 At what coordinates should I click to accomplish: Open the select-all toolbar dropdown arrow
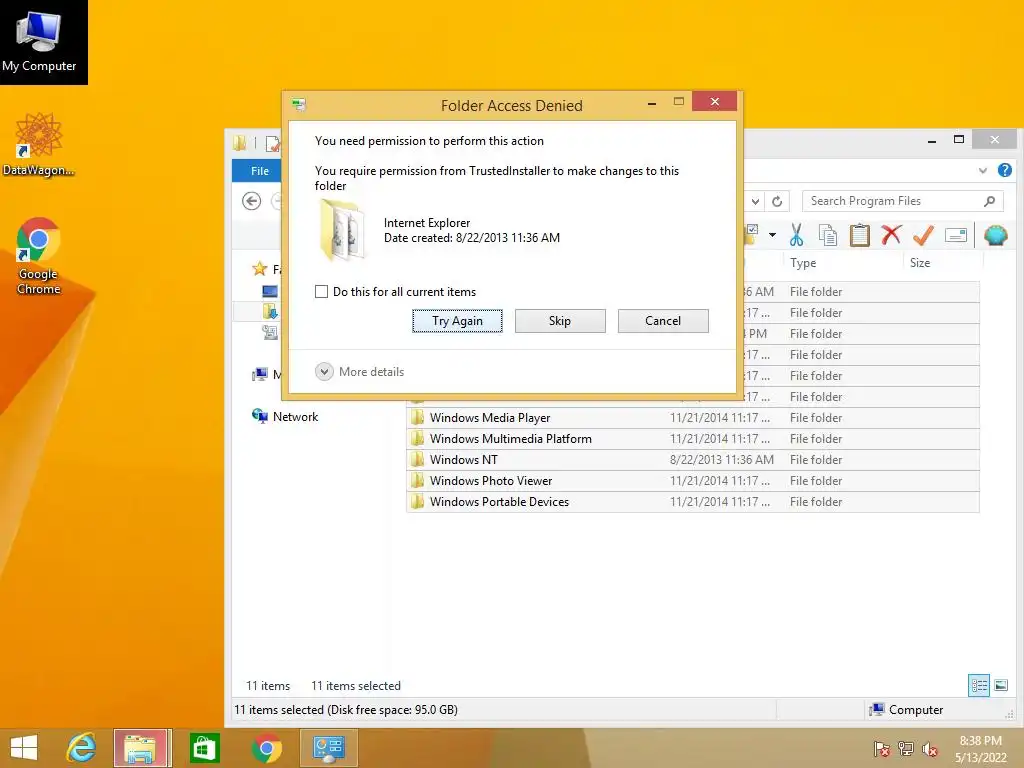point(772,234)
